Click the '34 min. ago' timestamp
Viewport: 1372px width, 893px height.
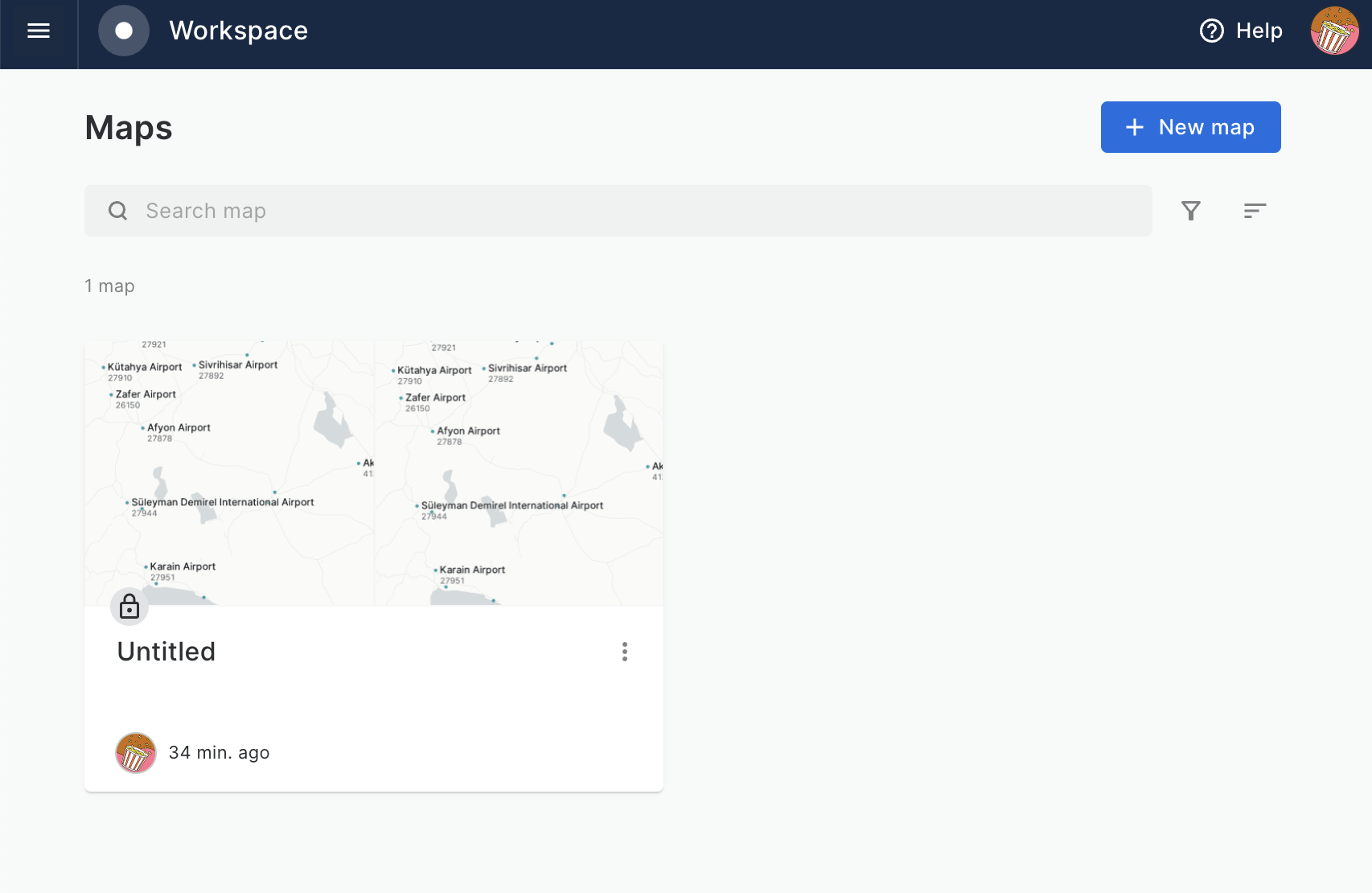(219, 753)
